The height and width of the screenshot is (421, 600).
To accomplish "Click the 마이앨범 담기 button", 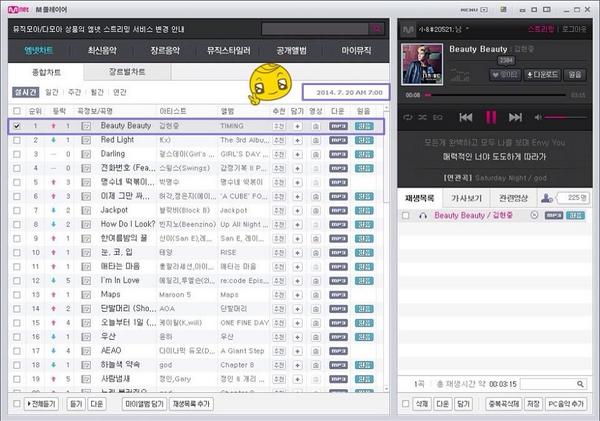I will (x=144, y=404).
